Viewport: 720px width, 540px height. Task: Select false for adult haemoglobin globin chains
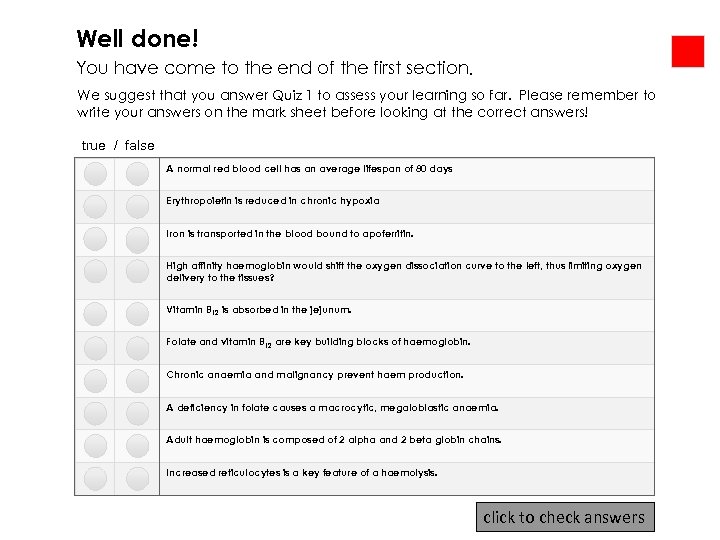pos(137,445)
